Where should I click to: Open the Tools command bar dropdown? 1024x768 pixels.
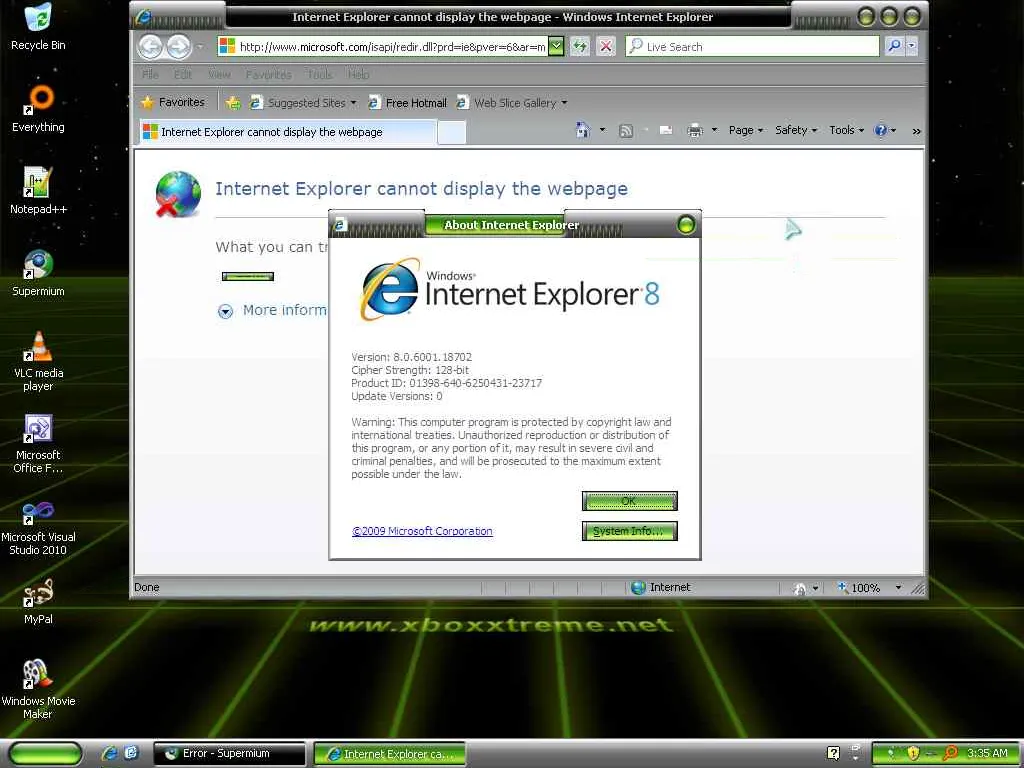pyautogui.click(x=846, y=131)
